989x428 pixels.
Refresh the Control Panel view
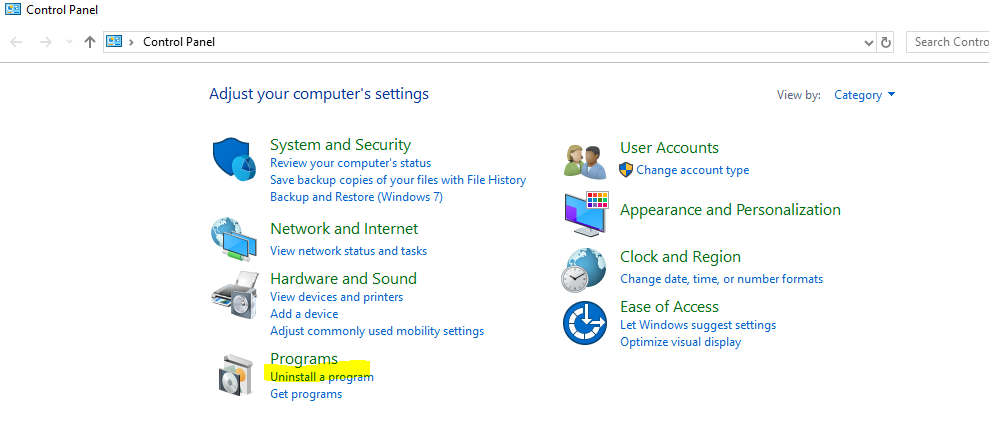pyautogui.click(x=886, y=42)
